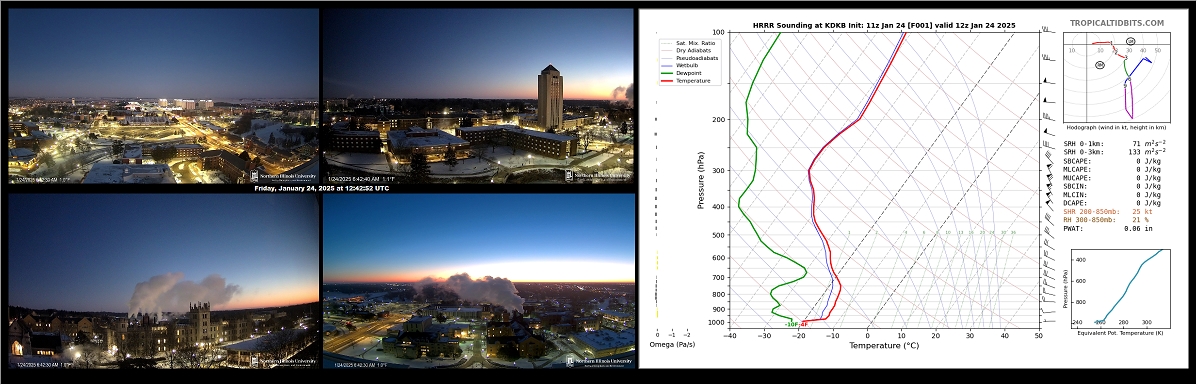1197x385 pixels.
Task: Click the Friday, January 24, 2025 timestamp caption
Action: pyautogui.click(x=321, y=188)
